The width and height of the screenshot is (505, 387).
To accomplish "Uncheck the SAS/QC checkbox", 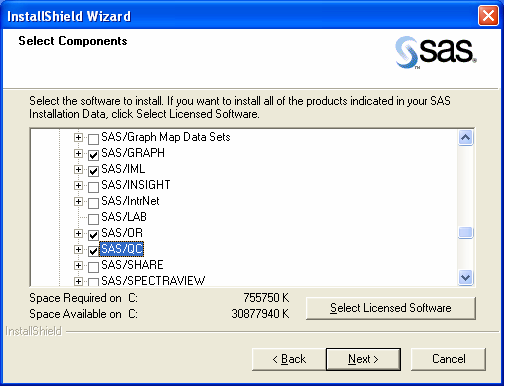I will [x=93, y=251].
